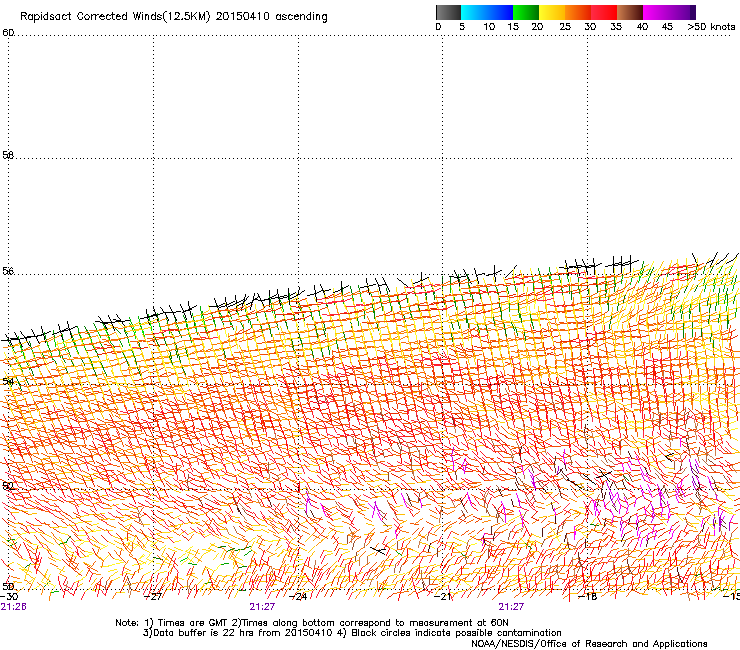Click the magenta 40-45 knots legend segment

click(x=656, y=12)
